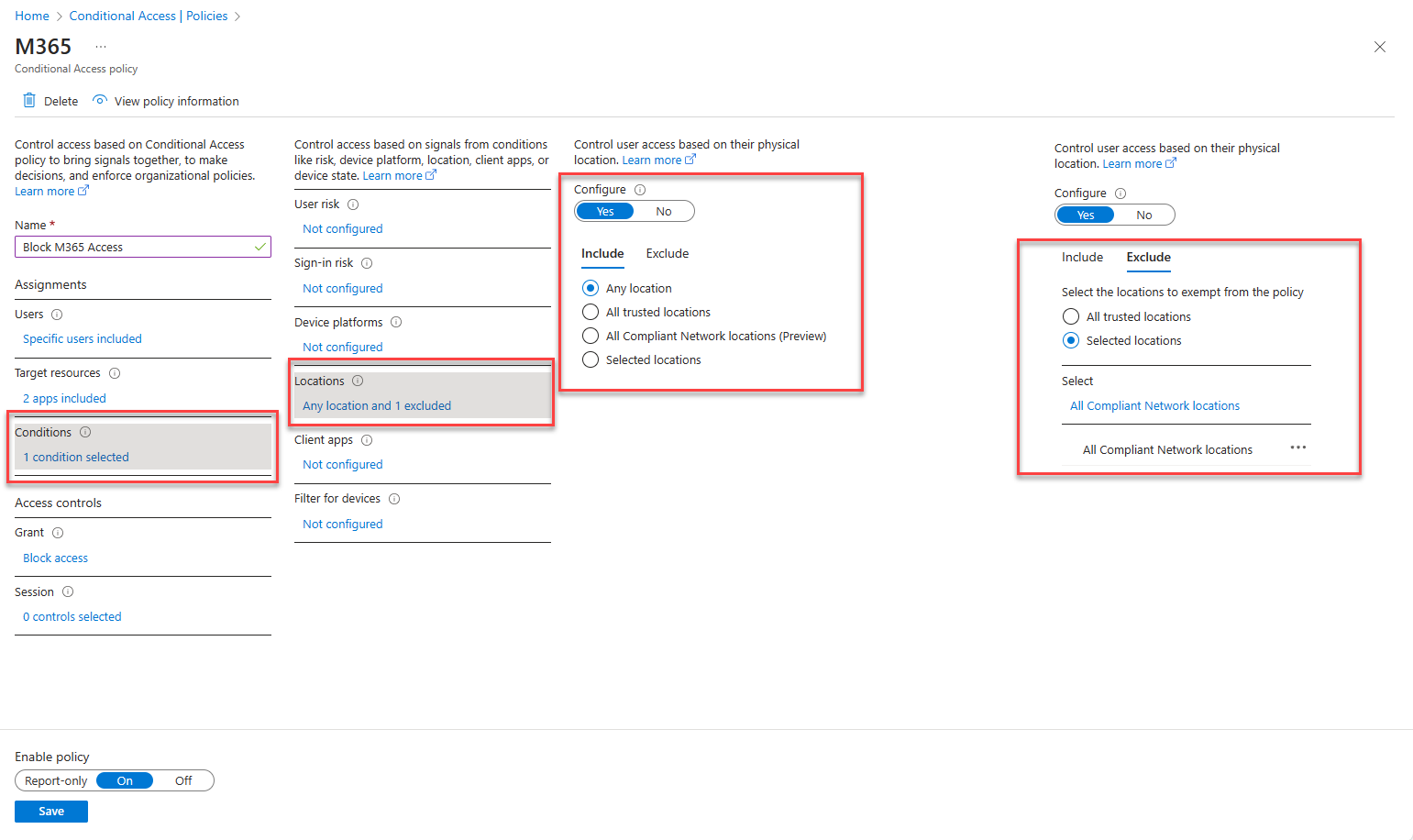
Task: Open Not configured under Client apps
Action: 343,465
